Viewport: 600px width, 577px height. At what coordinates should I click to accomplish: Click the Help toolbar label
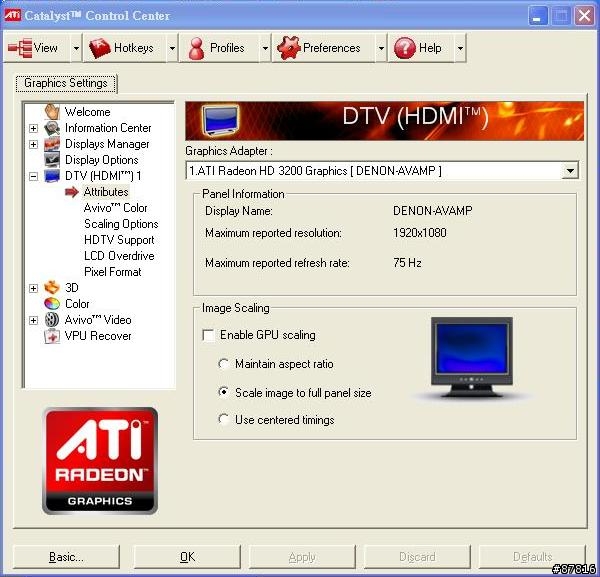point(430,48)
